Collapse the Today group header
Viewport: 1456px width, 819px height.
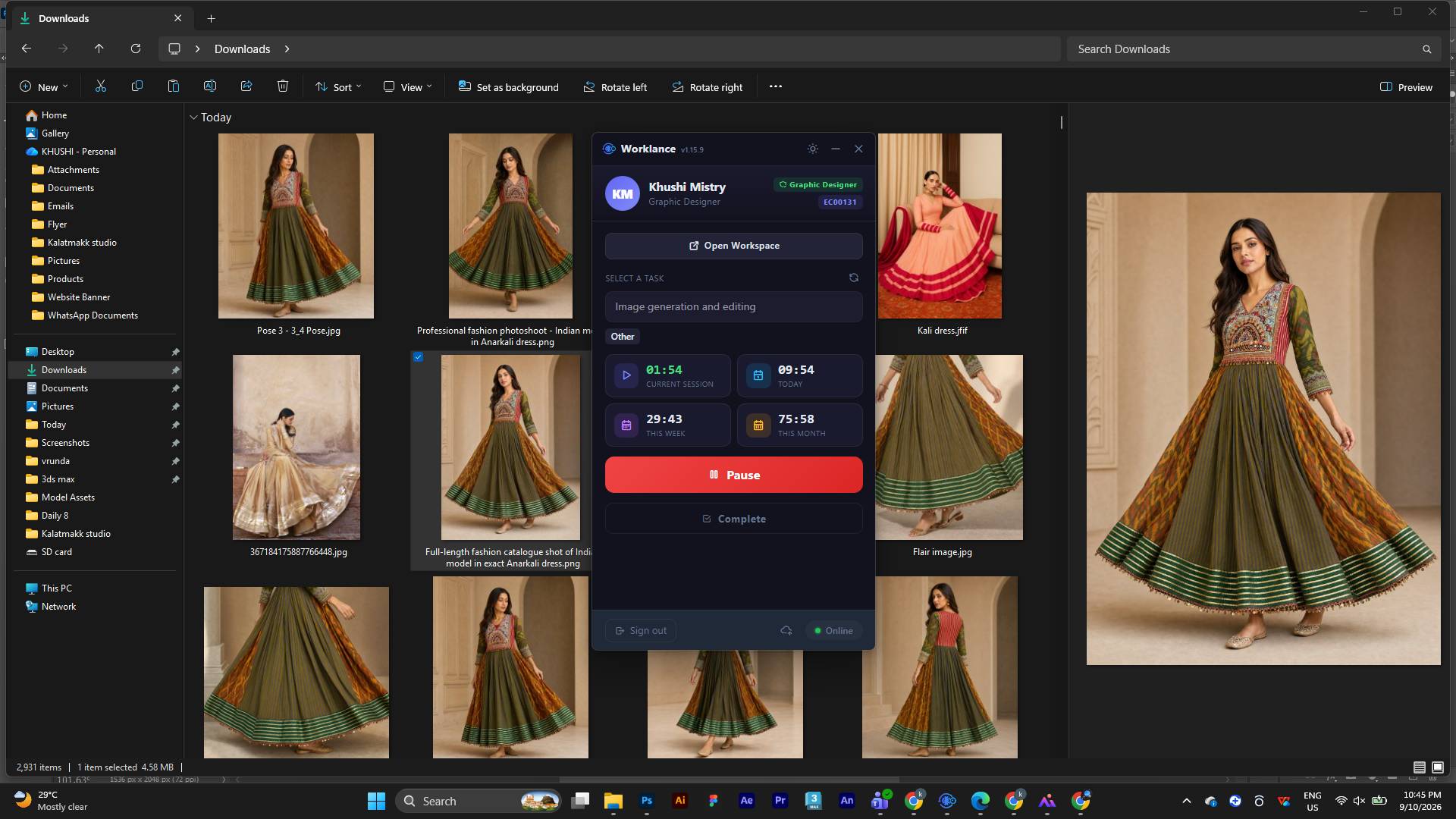coord(194,118)
